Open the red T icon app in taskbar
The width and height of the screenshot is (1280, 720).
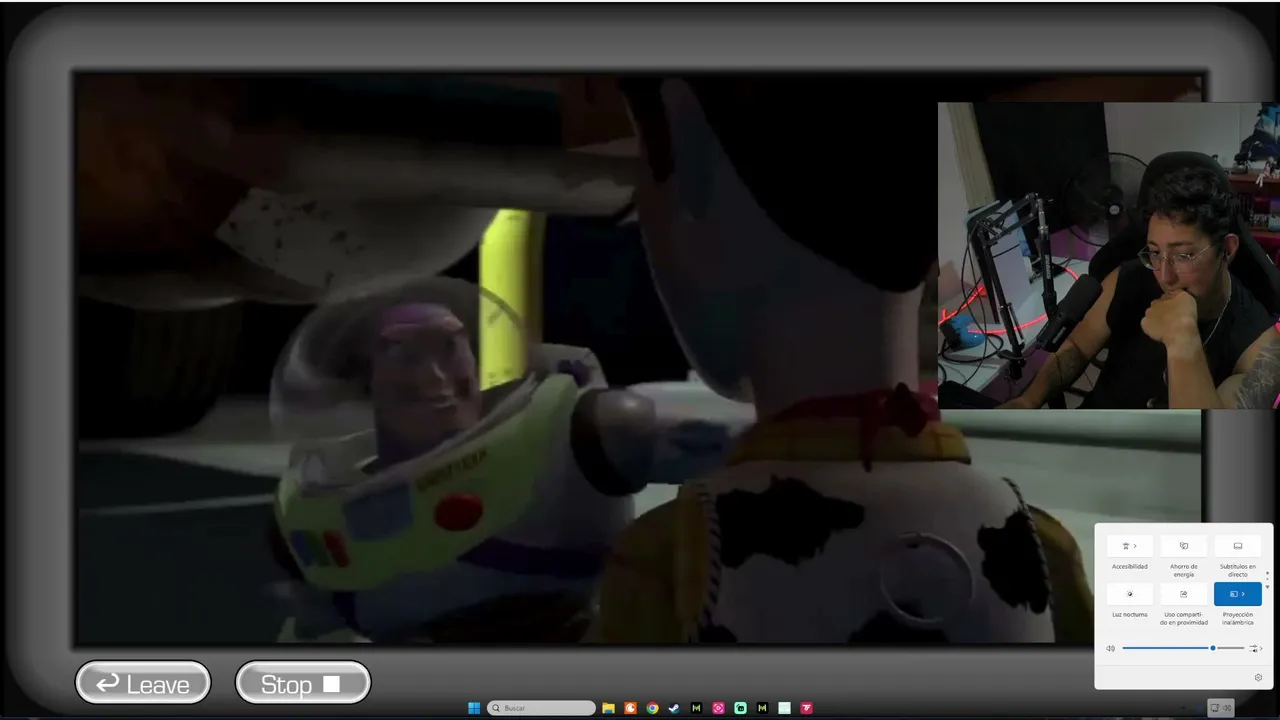click(x=806, y=708)
